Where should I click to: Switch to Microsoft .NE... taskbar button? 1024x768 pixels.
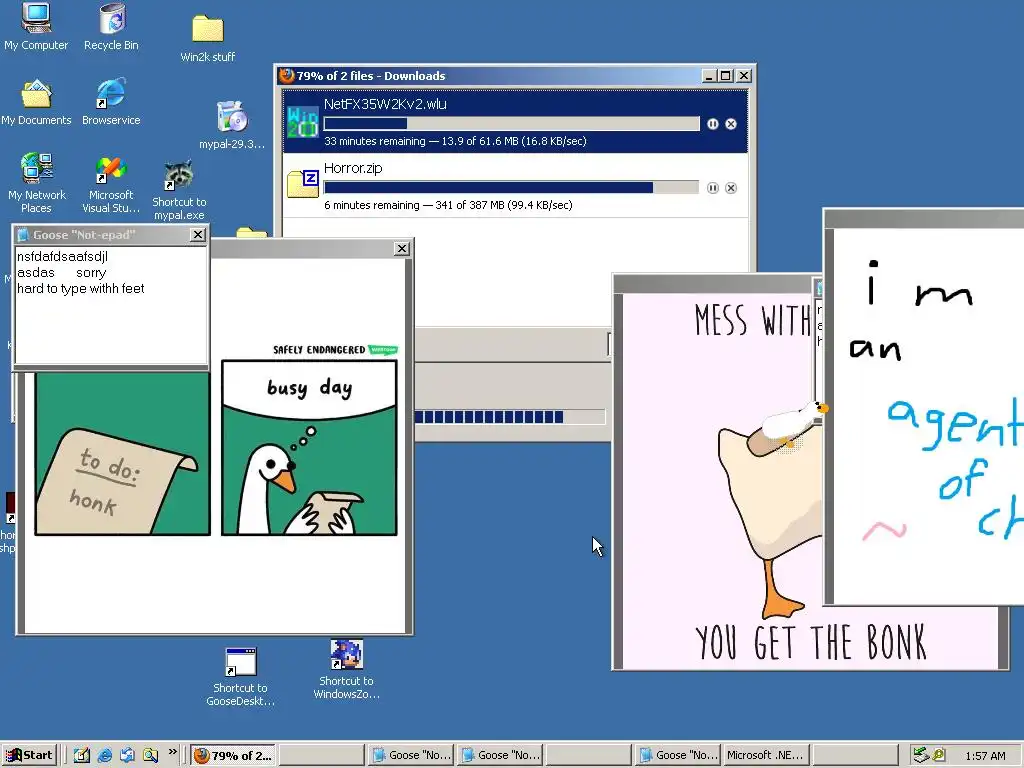coord(766,756)
